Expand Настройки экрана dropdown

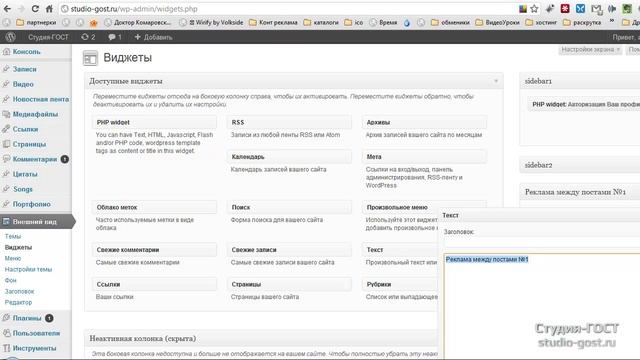(590, 49)
